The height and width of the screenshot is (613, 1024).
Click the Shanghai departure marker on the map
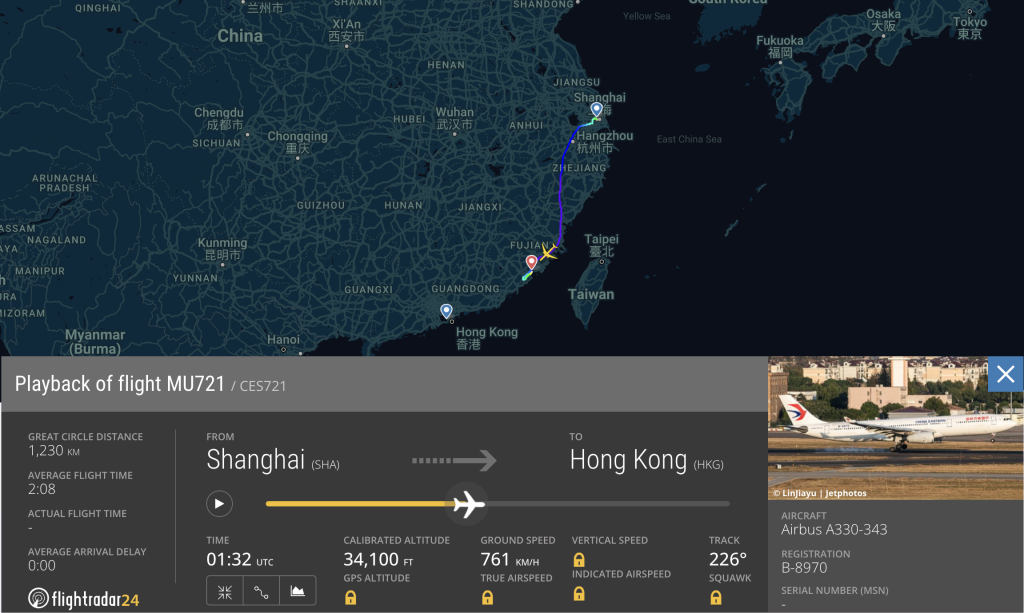[596, 110]
